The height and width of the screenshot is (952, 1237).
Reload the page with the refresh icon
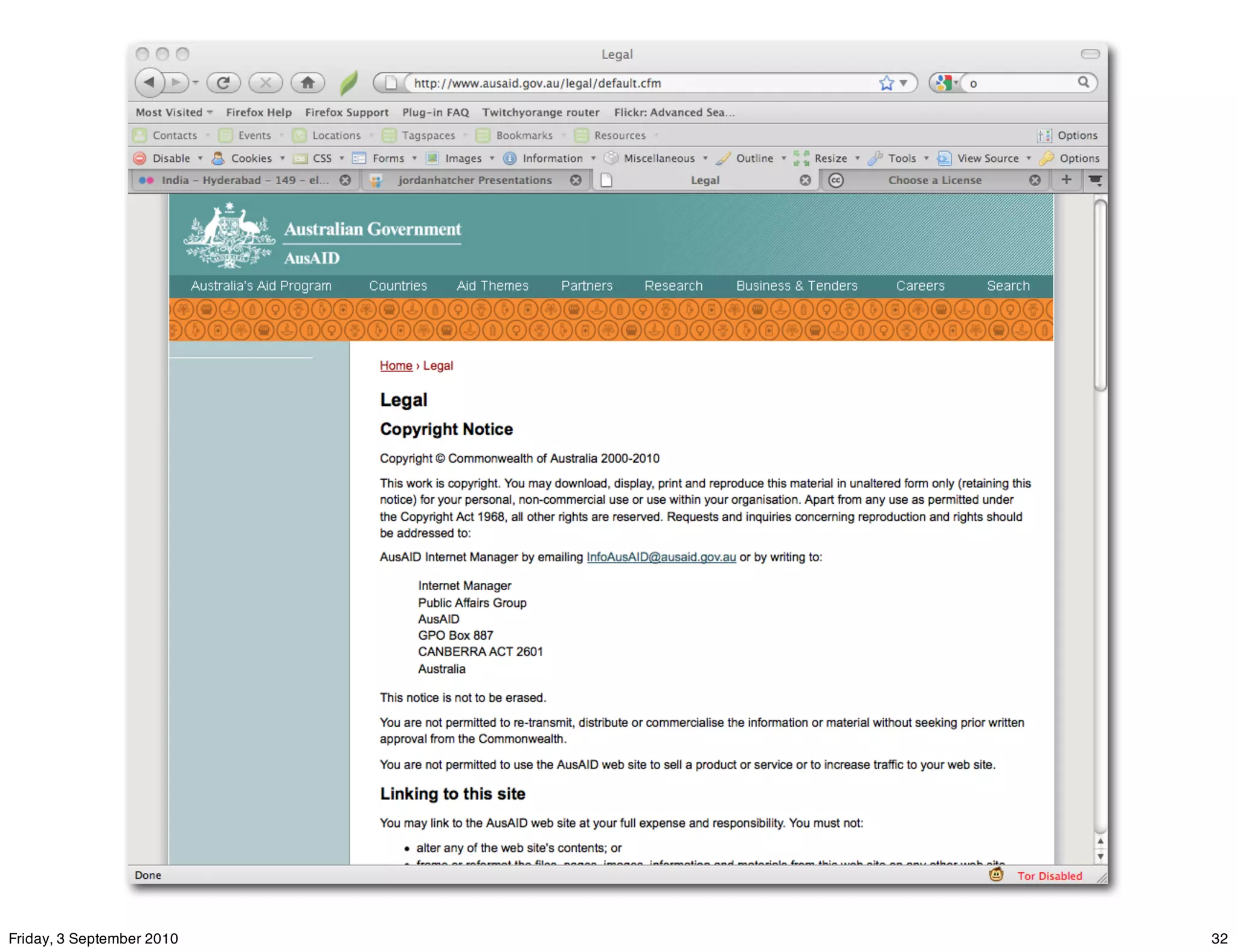point(223,83)
